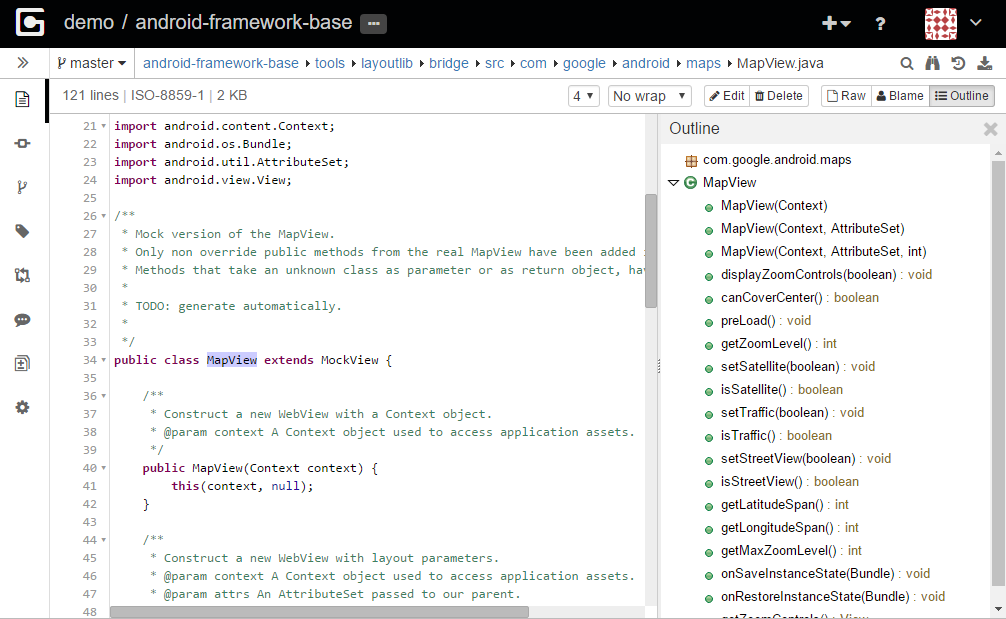Screen dimensions: 1006x619
Task: Close the Outline panel with X
Action: (991, 129)
